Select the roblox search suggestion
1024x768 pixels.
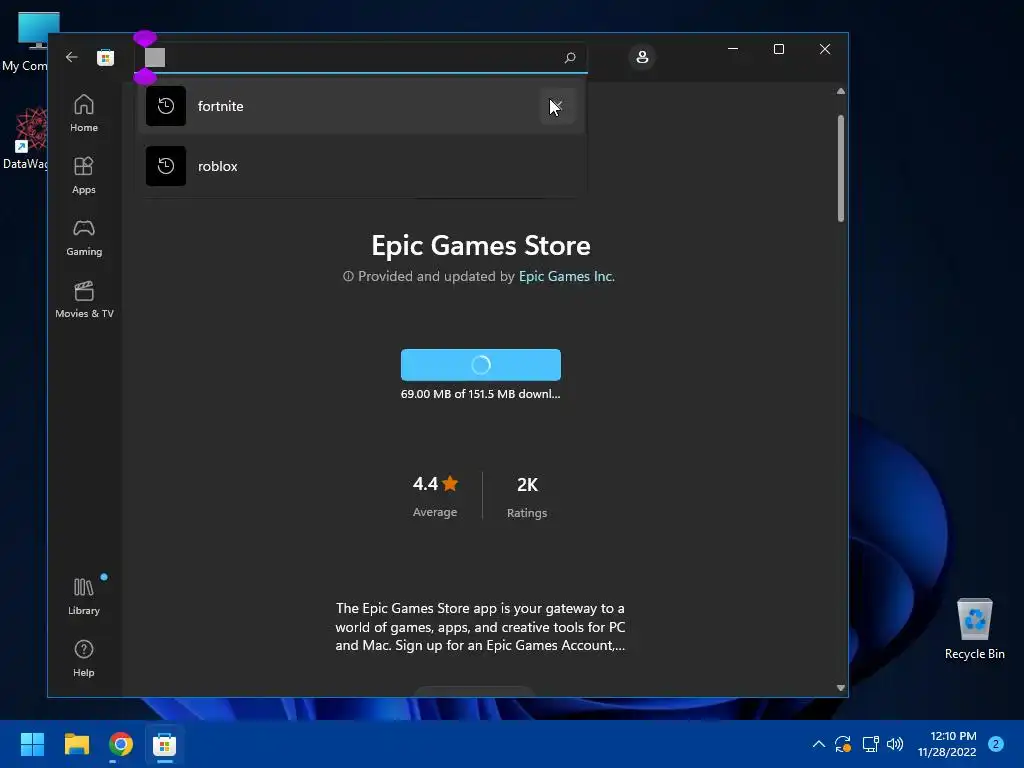coord(362,166)
